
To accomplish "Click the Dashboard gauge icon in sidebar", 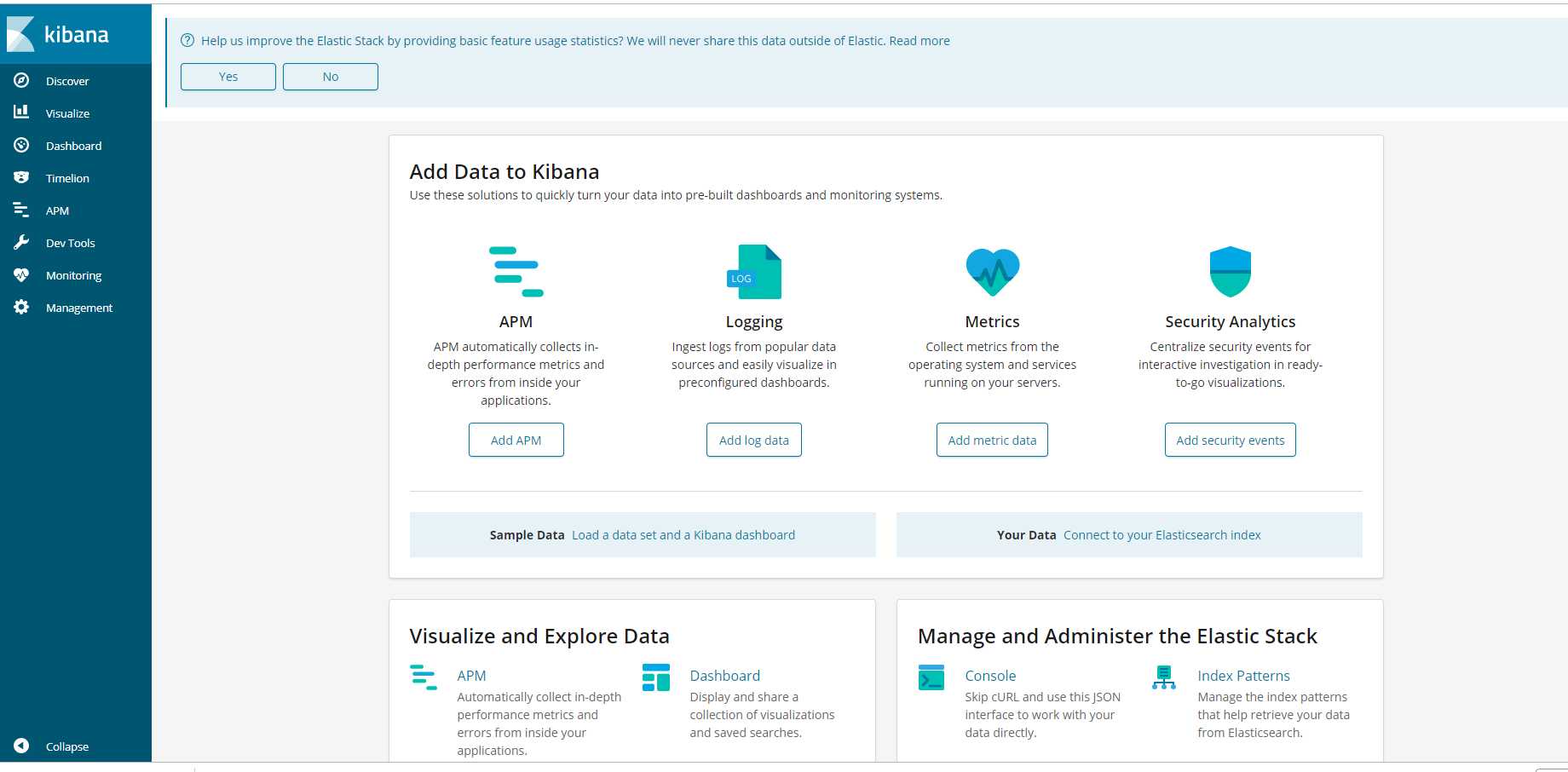I will point(21,145).
